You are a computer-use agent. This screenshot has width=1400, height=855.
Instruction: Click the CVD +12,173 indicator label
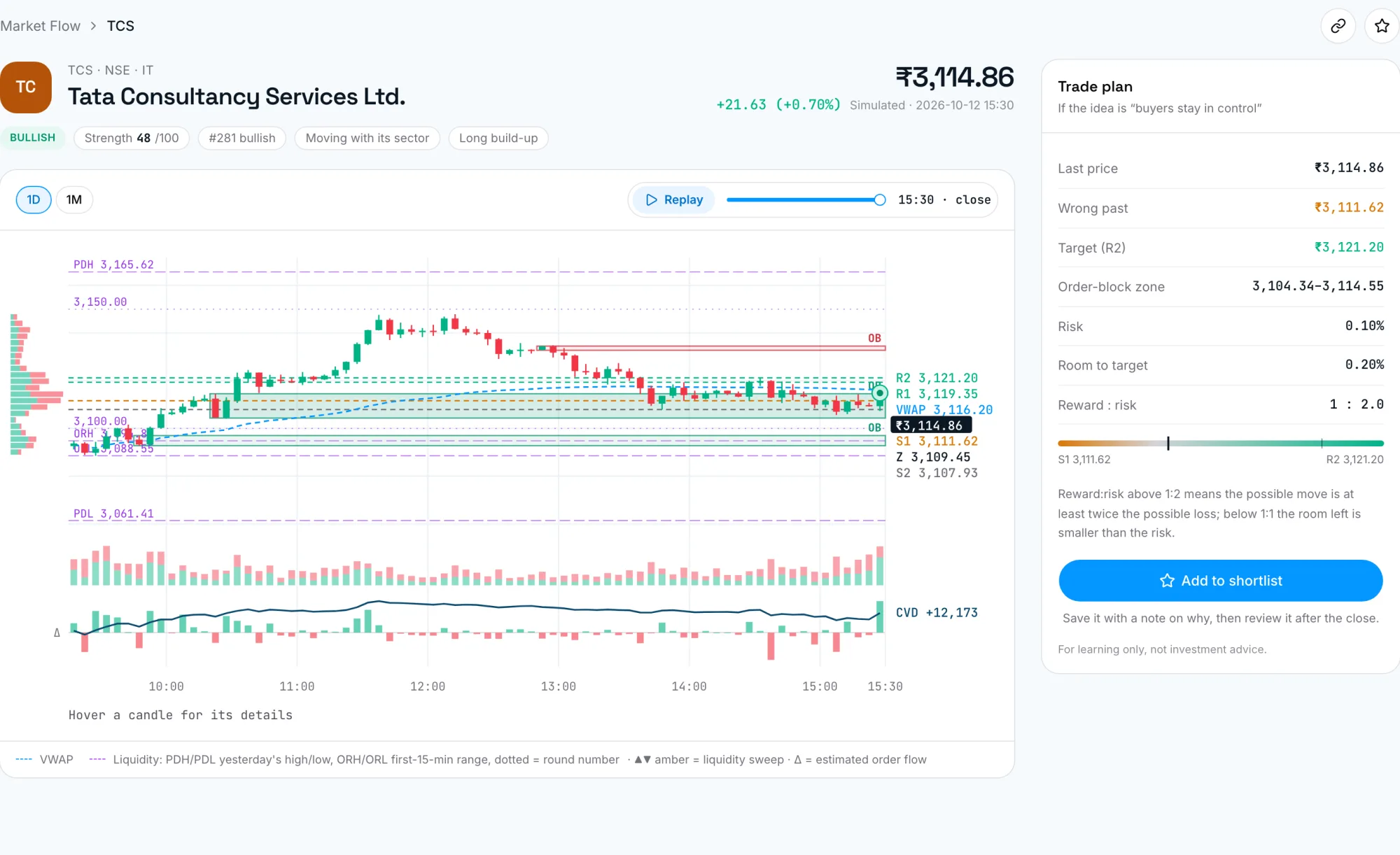937,612
